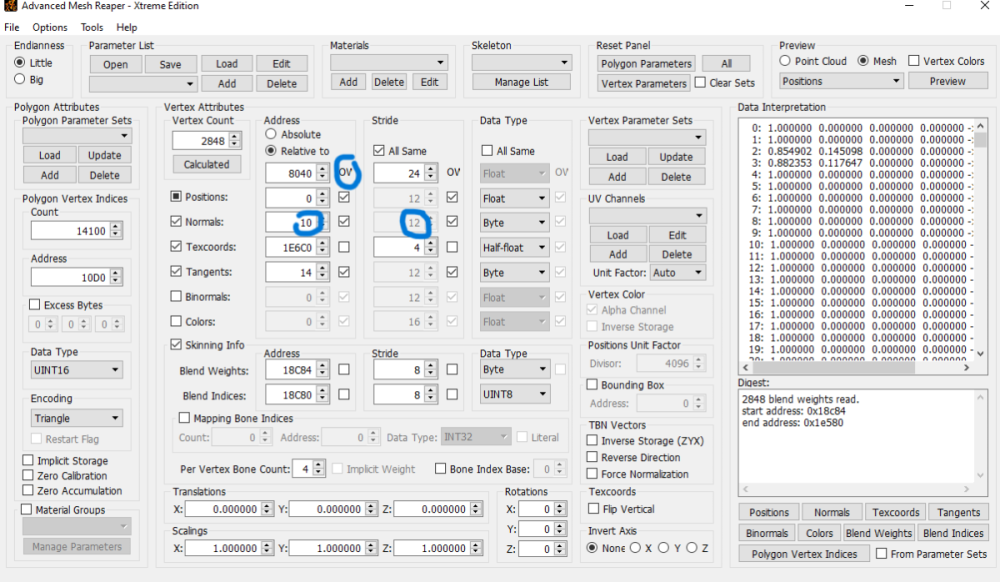Select the X invert axis option
This screenshot has height=582, width=1000.
click(x=635, y=548)
